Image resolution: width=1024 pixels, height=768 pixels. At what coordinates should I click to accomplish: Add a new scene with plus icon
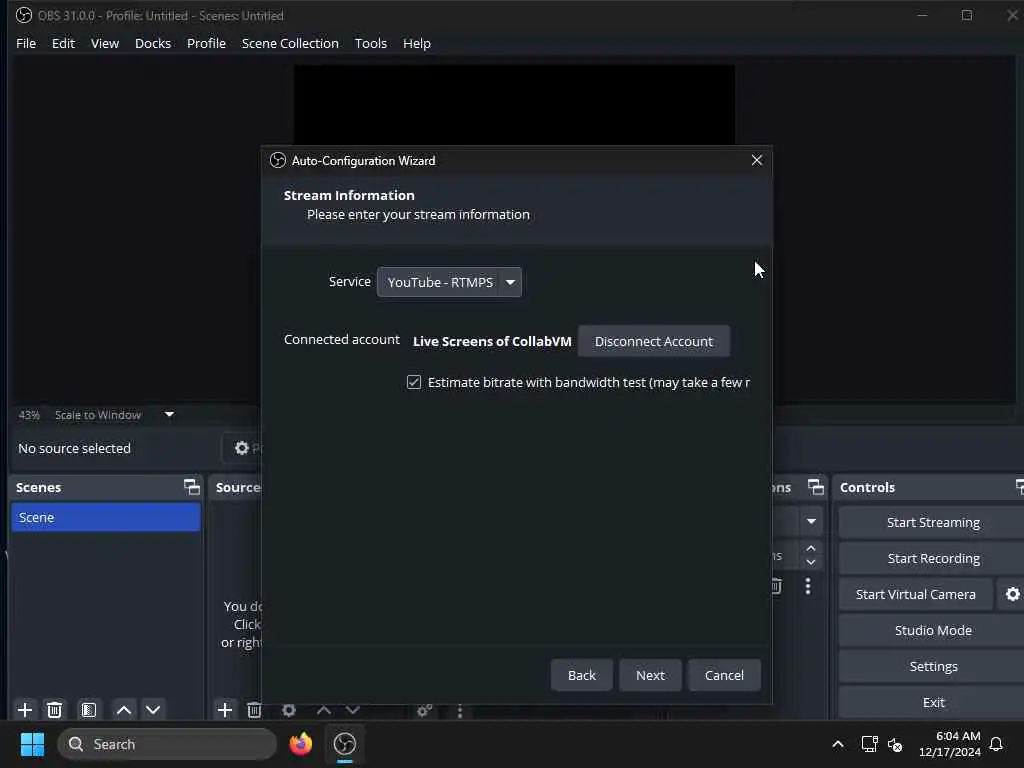coord(25,710)
